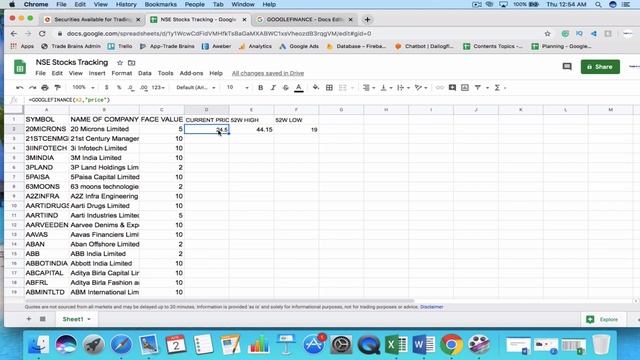The height and width of the screenshot is (360, 640).
Task: Insert a comment from the toolbar
Action: [452, 88]
